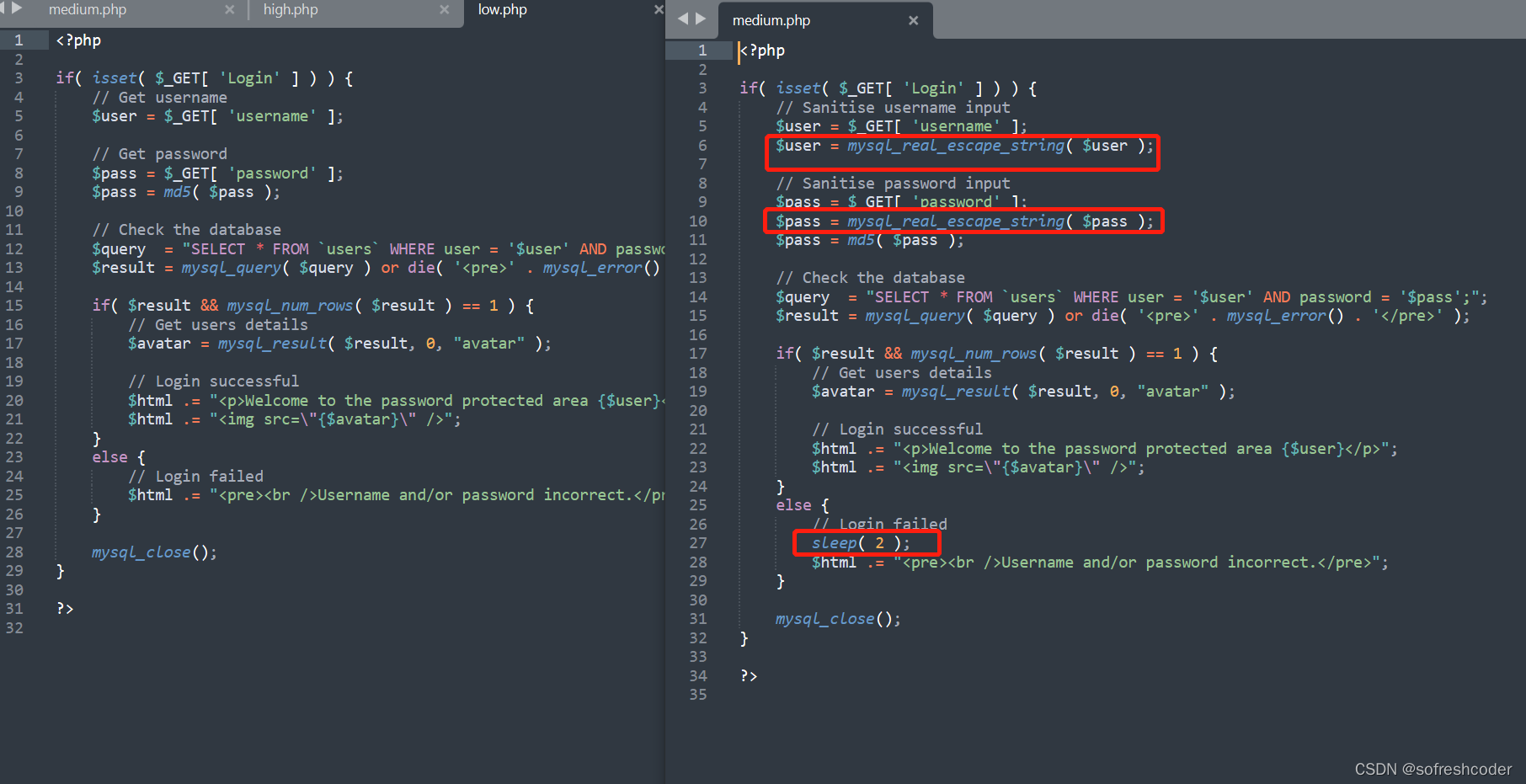Click '// Check the database' in right pane
The width and height of the screenshot is (1526, 784).
tap(870, 278)
